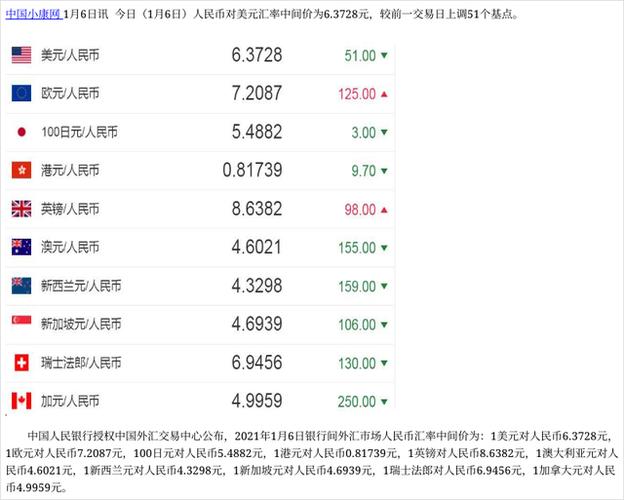Image resolution: width=624 pixels, height=500 pixels.
Task: Click the European Union flag icon
Action: (x=21, y=94)
